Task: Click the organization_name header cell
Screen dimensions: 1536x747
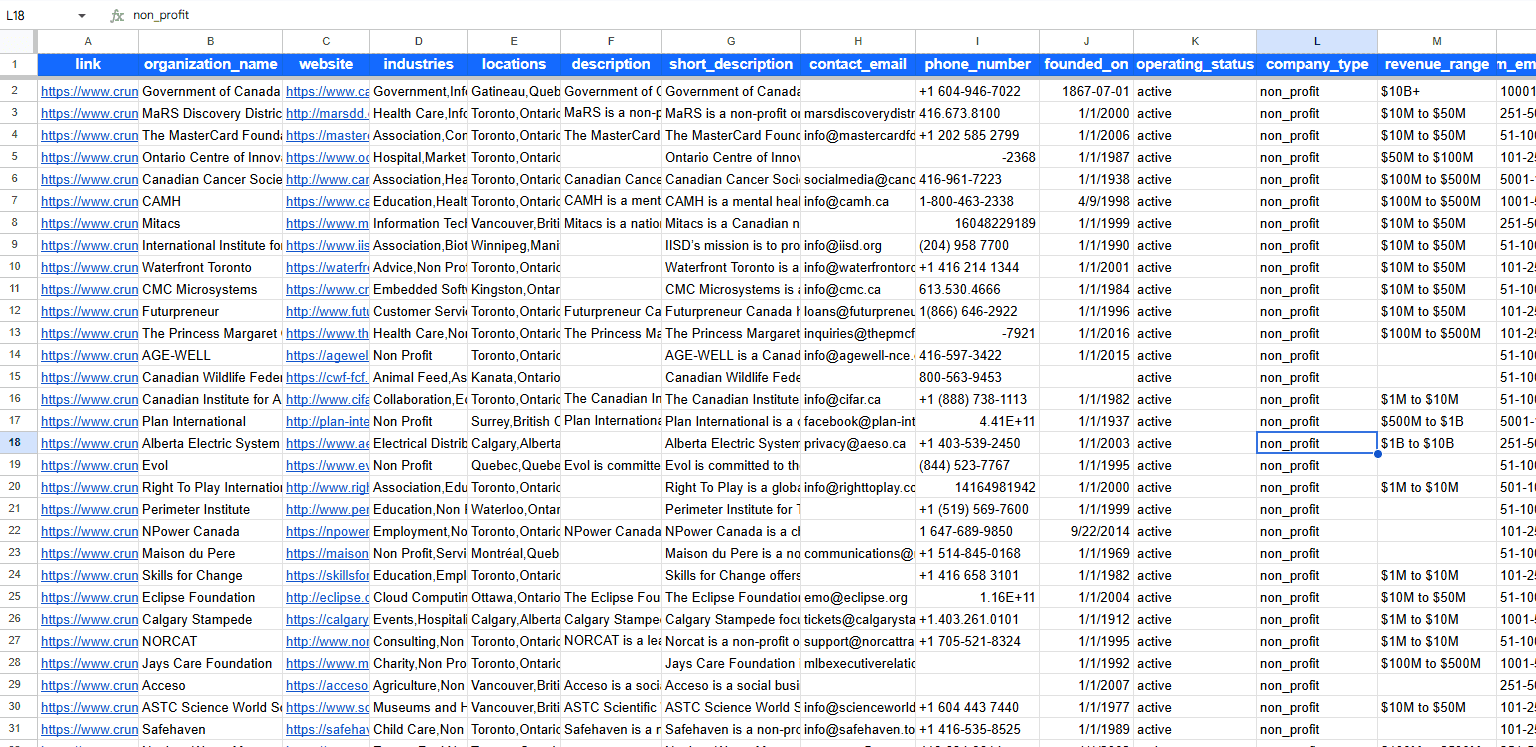Action: pos(210,64)
